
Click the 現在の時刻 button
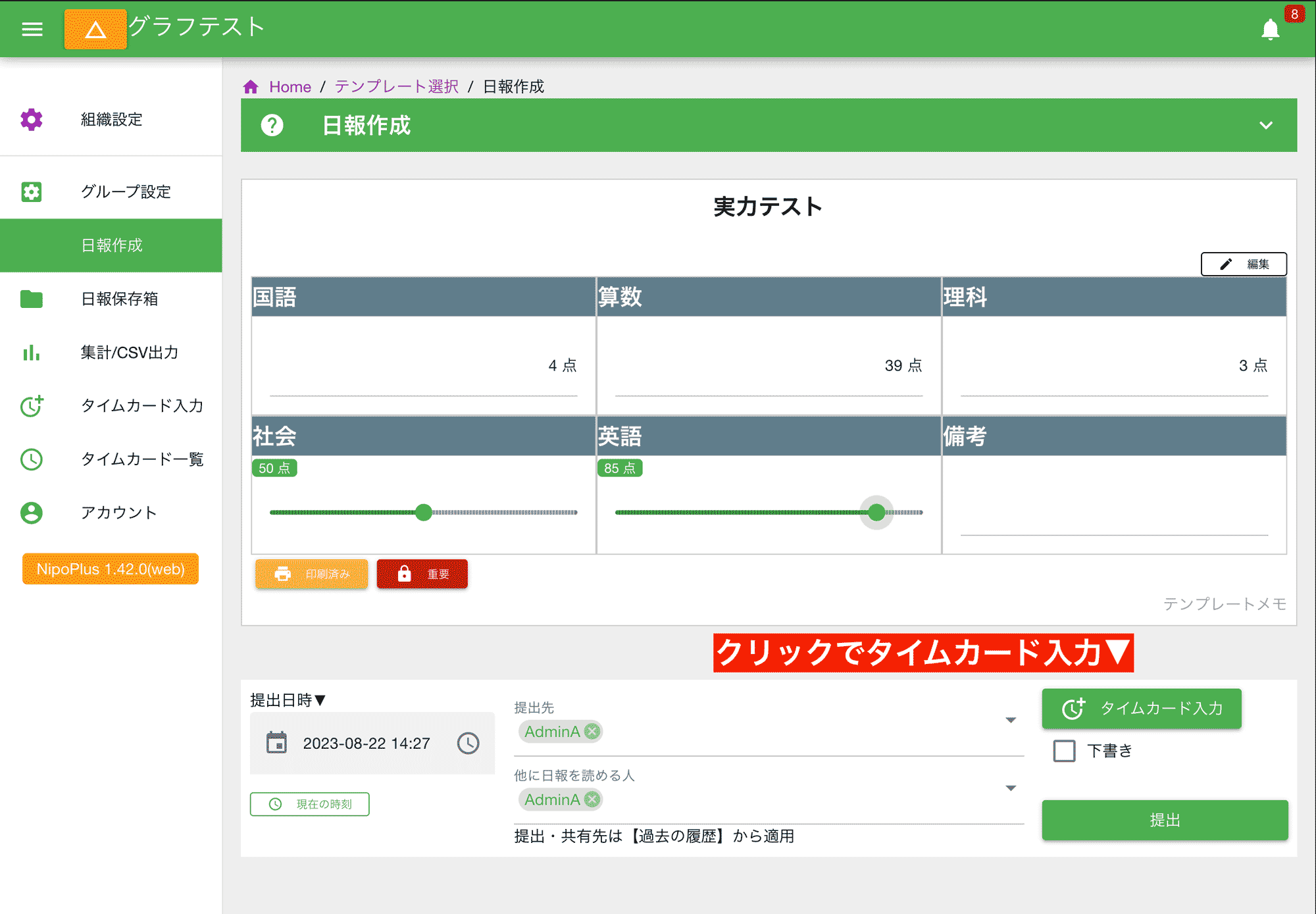[x=309, y=803]
